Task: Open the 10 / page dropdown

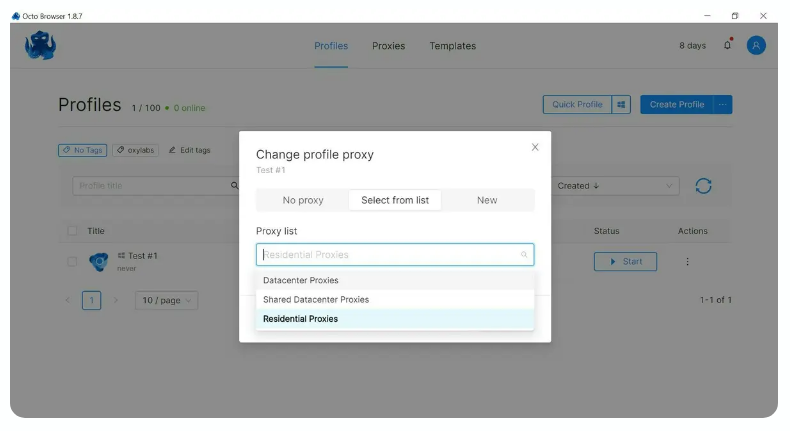Action: pos(168,300)
